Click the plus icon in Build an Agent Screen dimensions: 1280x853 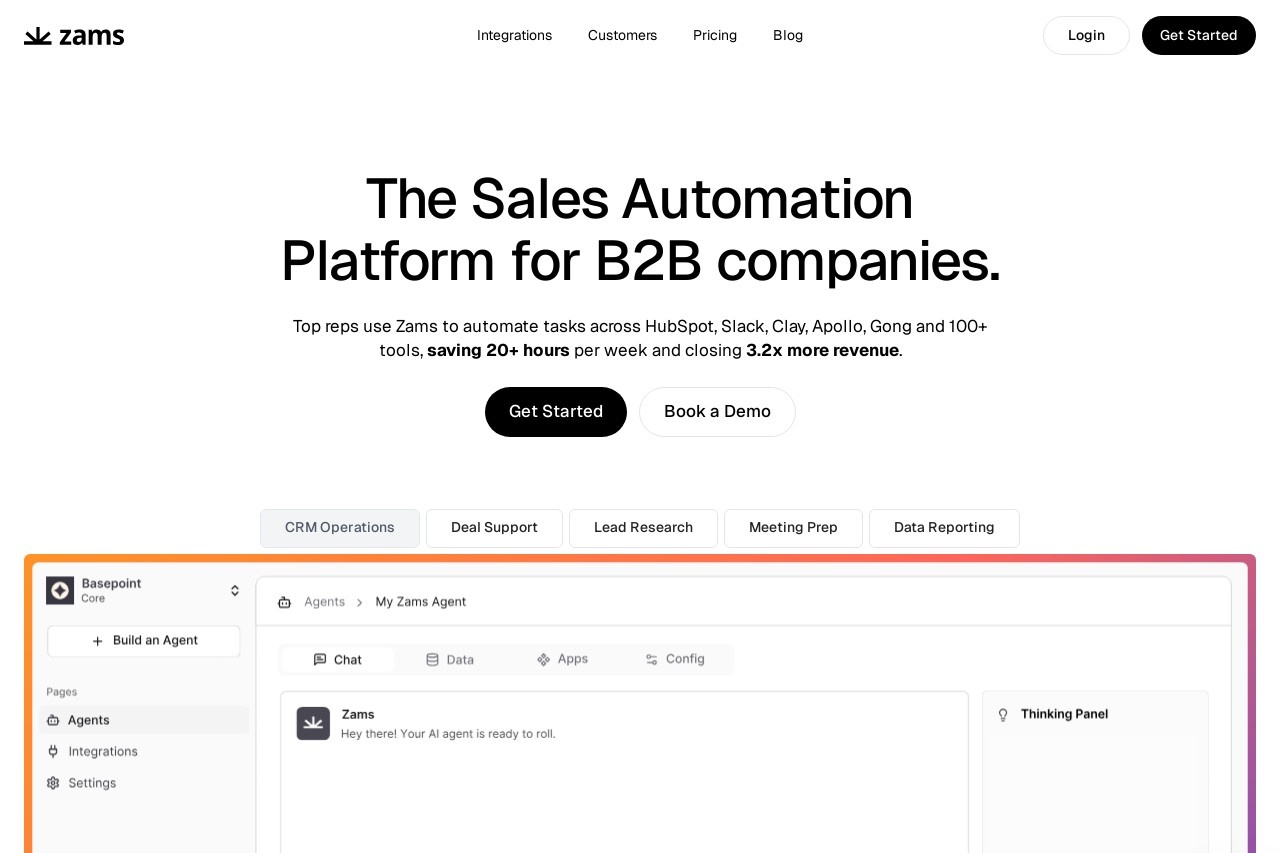point(98,641)
